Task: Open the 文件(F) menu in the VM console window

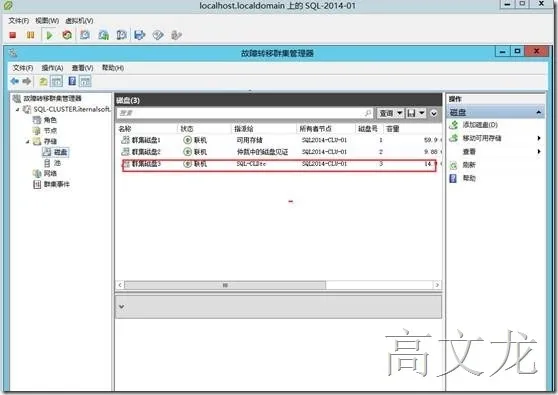Action: click(x=19, y=21)
